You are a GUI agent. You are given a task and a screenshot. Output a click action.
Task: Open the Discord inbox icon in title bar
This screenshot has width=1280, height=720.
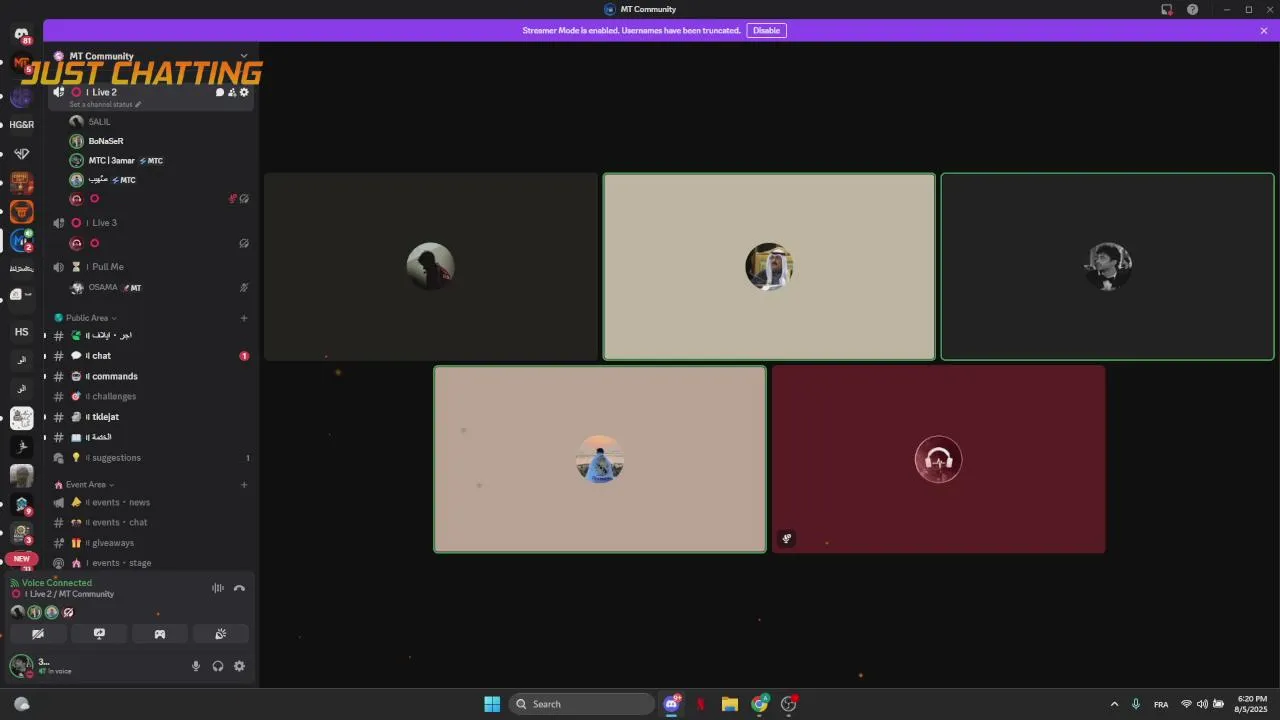1167,10
